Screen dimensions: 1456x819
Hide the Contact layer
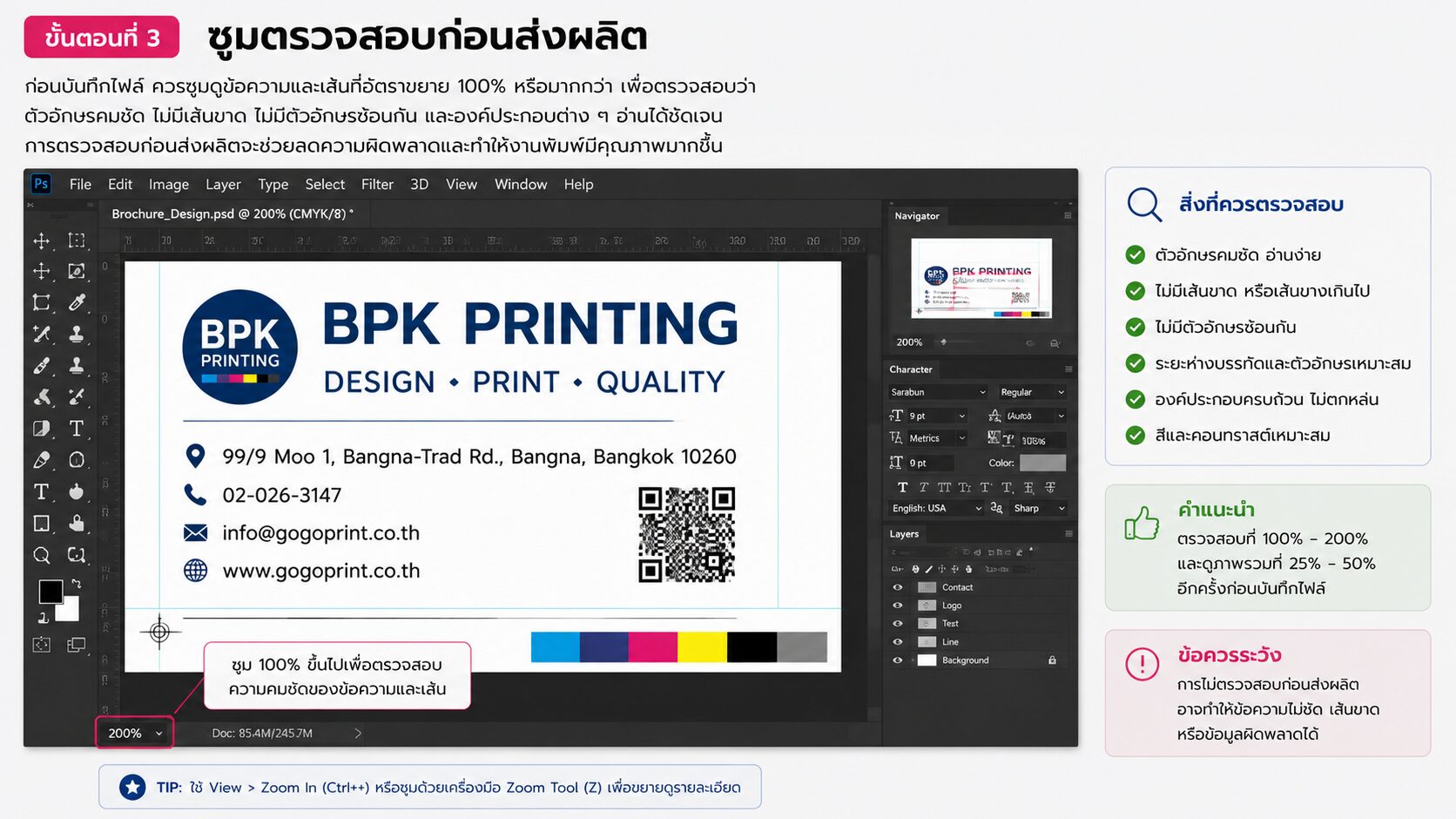(898, 587)
